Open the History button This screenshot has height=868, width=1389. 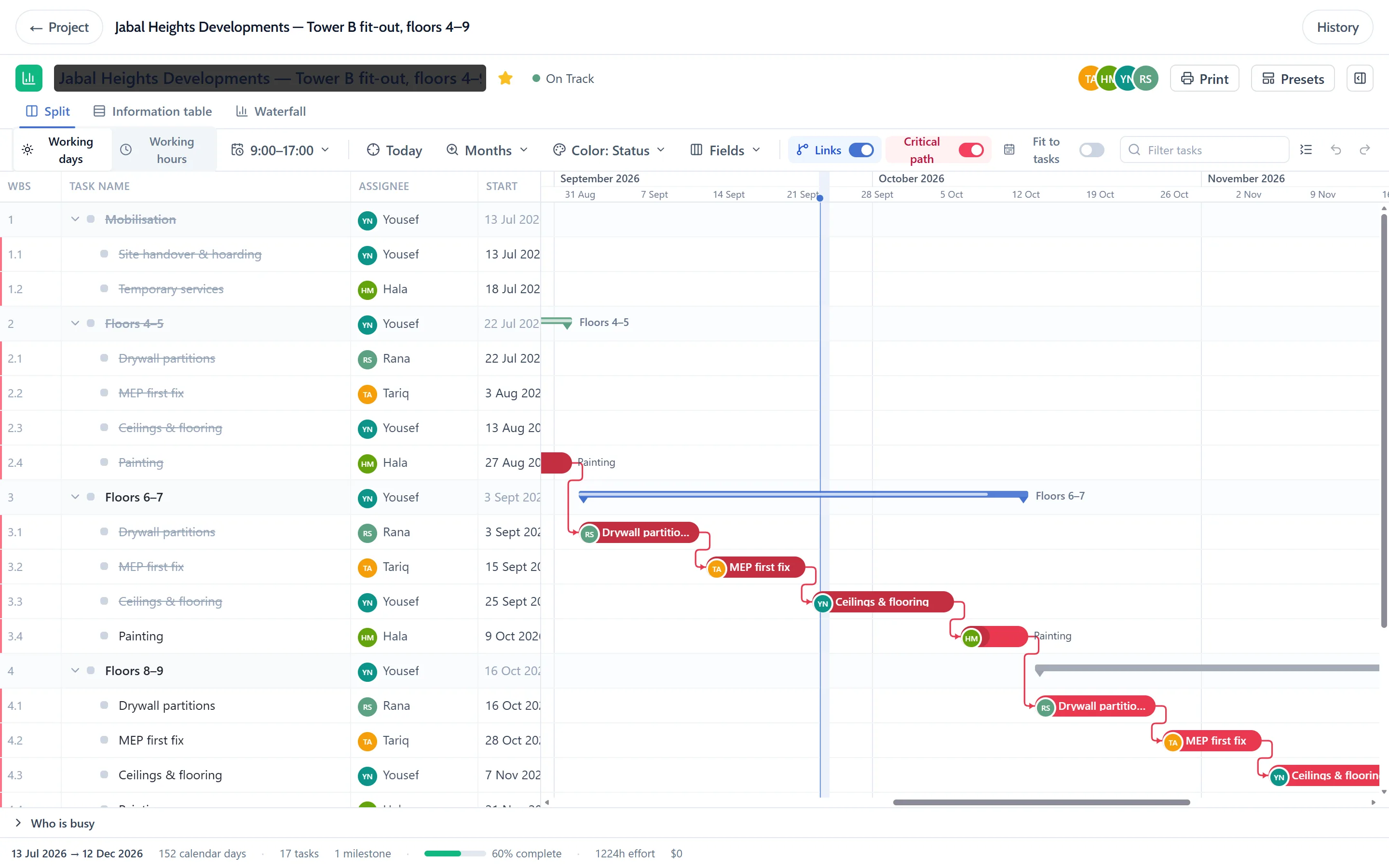coord(1337,27)
